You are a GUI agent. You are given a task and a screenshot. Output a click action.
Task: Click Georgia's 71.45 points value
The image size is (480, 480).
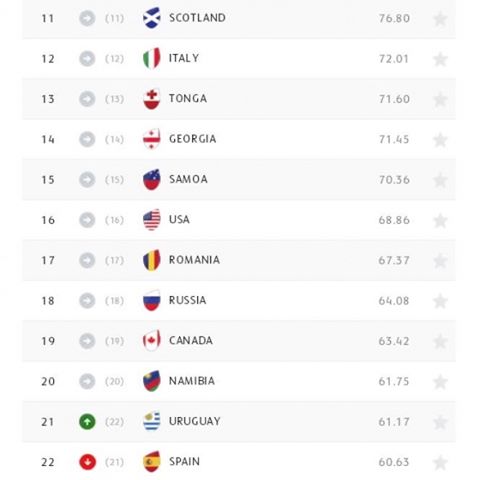[394, 139]
